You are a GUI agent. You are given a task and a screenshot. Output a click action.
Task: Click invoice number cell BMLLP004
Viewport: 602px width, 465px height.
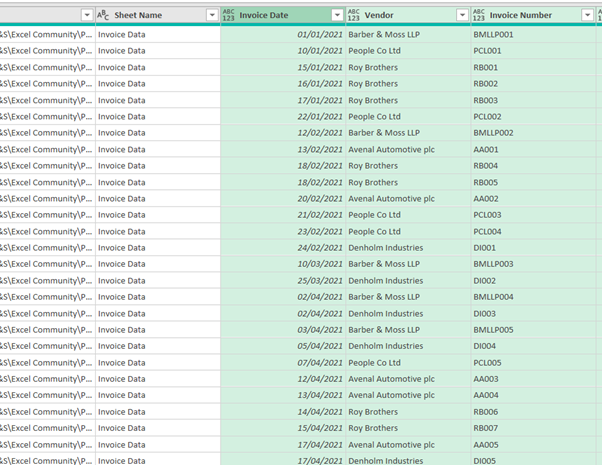[x=533, y=297]
